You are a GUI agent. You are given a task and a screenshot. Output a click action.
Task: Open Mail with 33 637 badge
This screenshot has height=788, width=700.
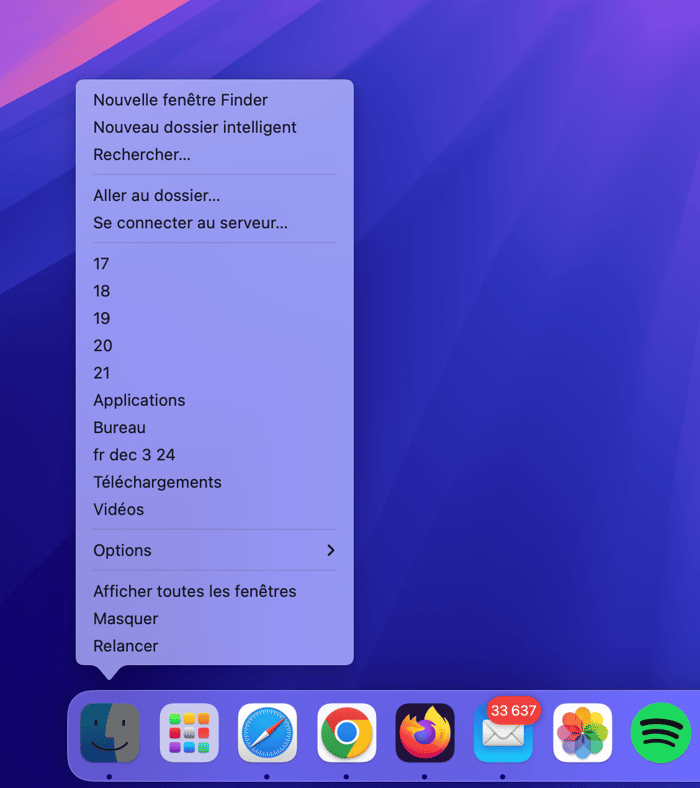tap(504, 732)
